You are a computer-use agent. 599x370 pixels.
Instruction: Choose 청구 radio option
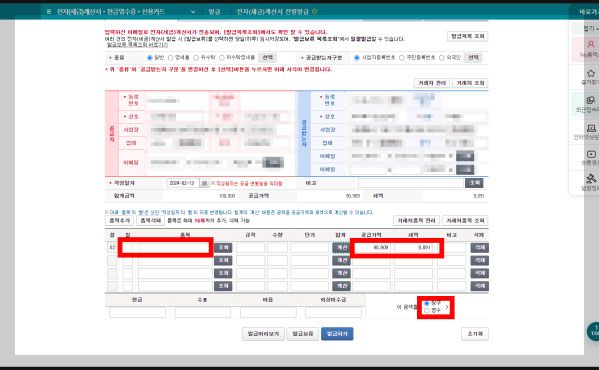[427, 303]
